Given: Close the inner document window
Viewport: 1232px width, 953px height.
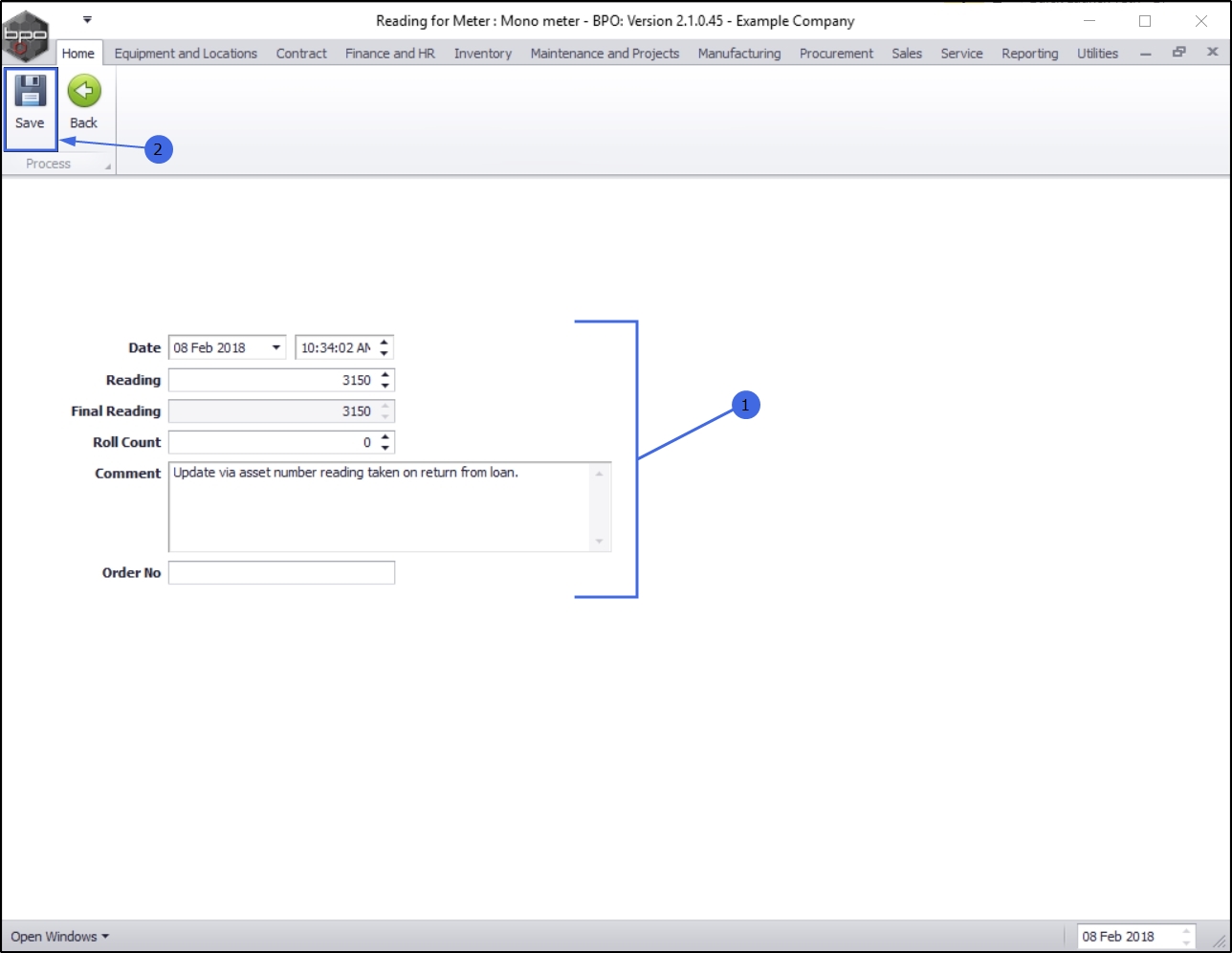Looking at the screenshot, I should pyautogui.click(x=1213, y=53).
